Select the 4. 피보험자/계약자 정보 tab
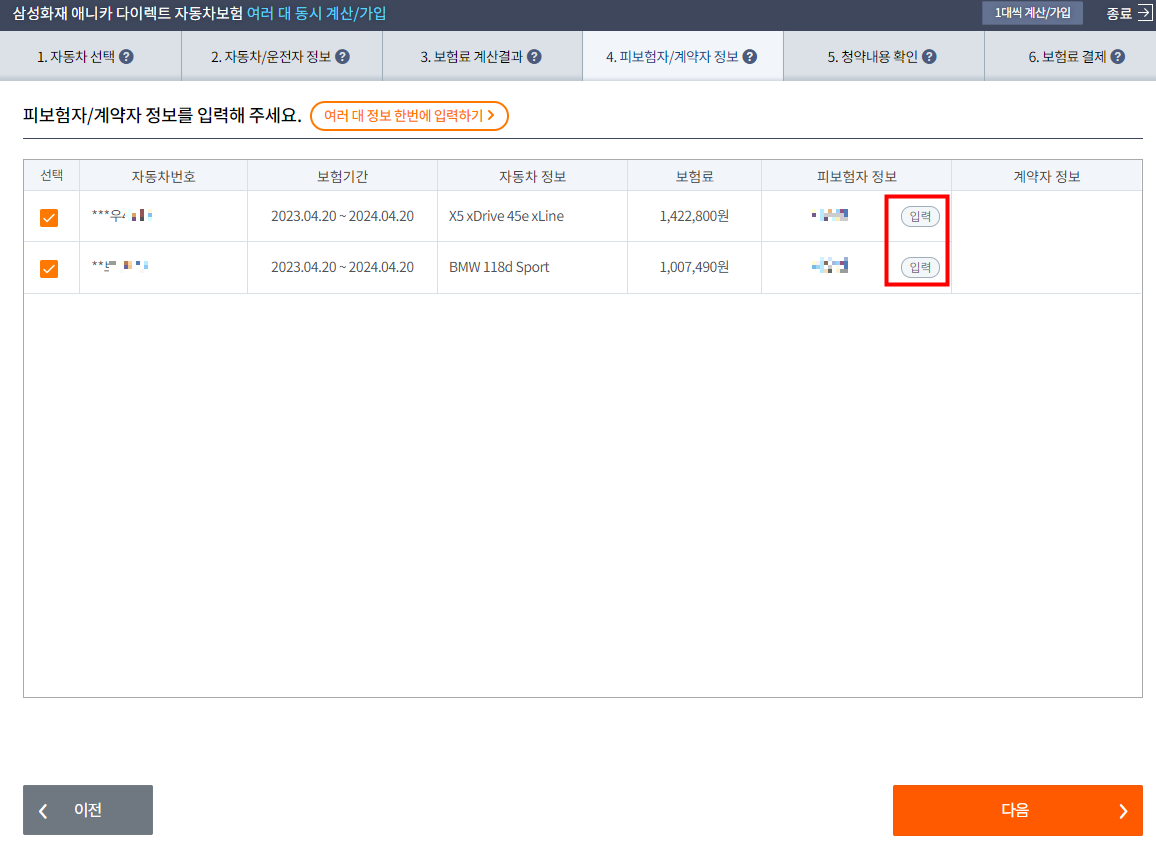1156x849 pixels. (x=682, y=57)
